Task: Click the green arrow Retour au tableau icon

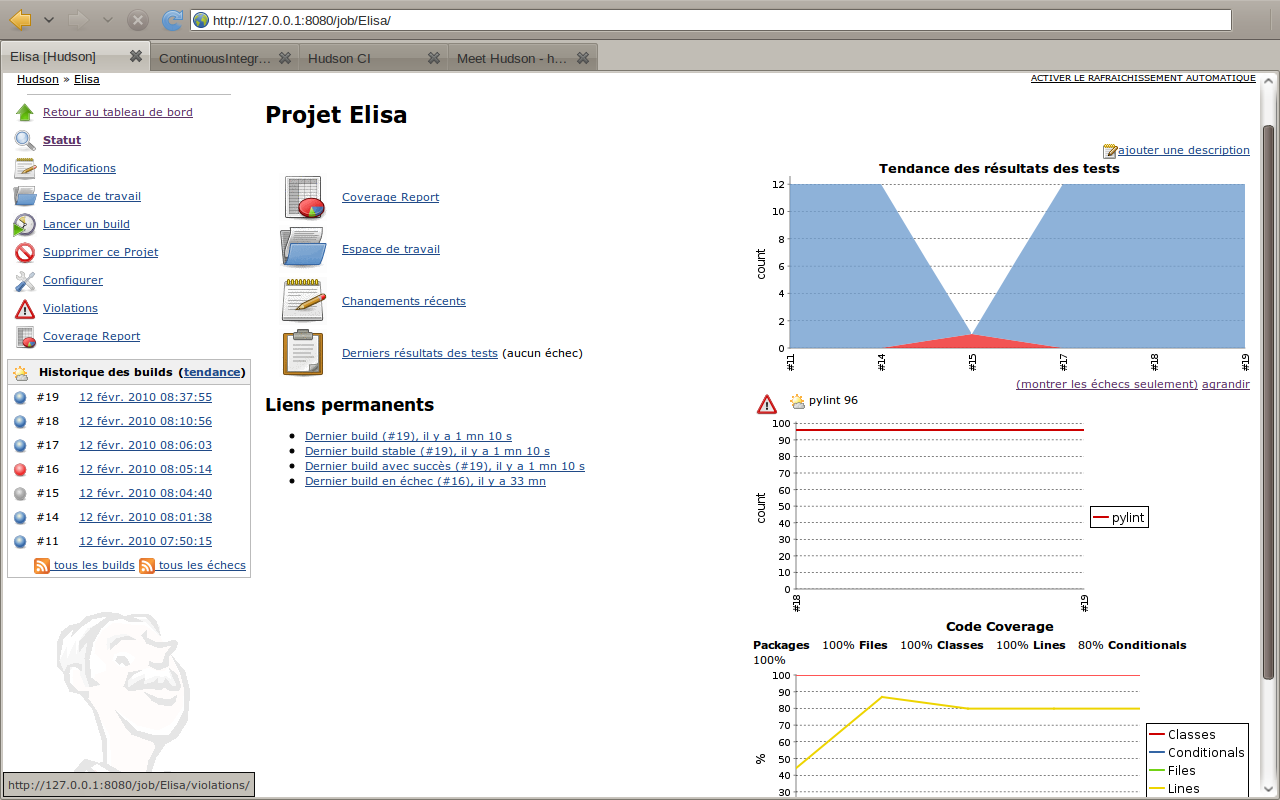Action: pyautogui.click(x=25, y=113)
